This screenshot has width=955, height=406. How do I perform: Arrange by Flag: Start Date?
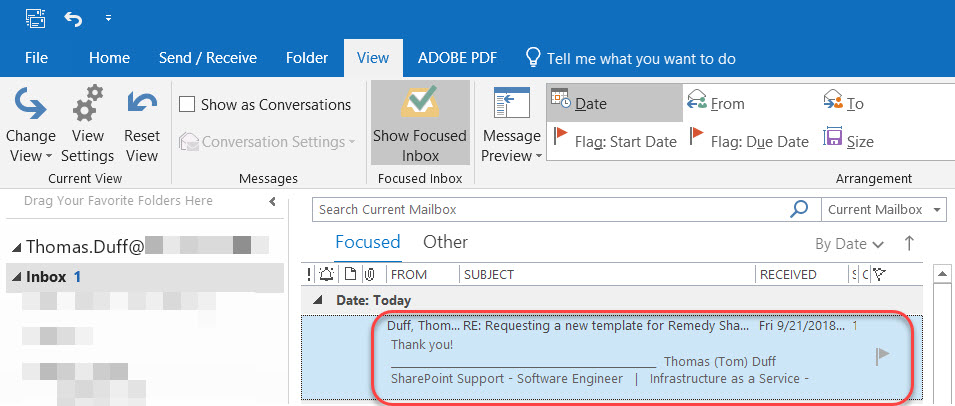coord(615,141)
